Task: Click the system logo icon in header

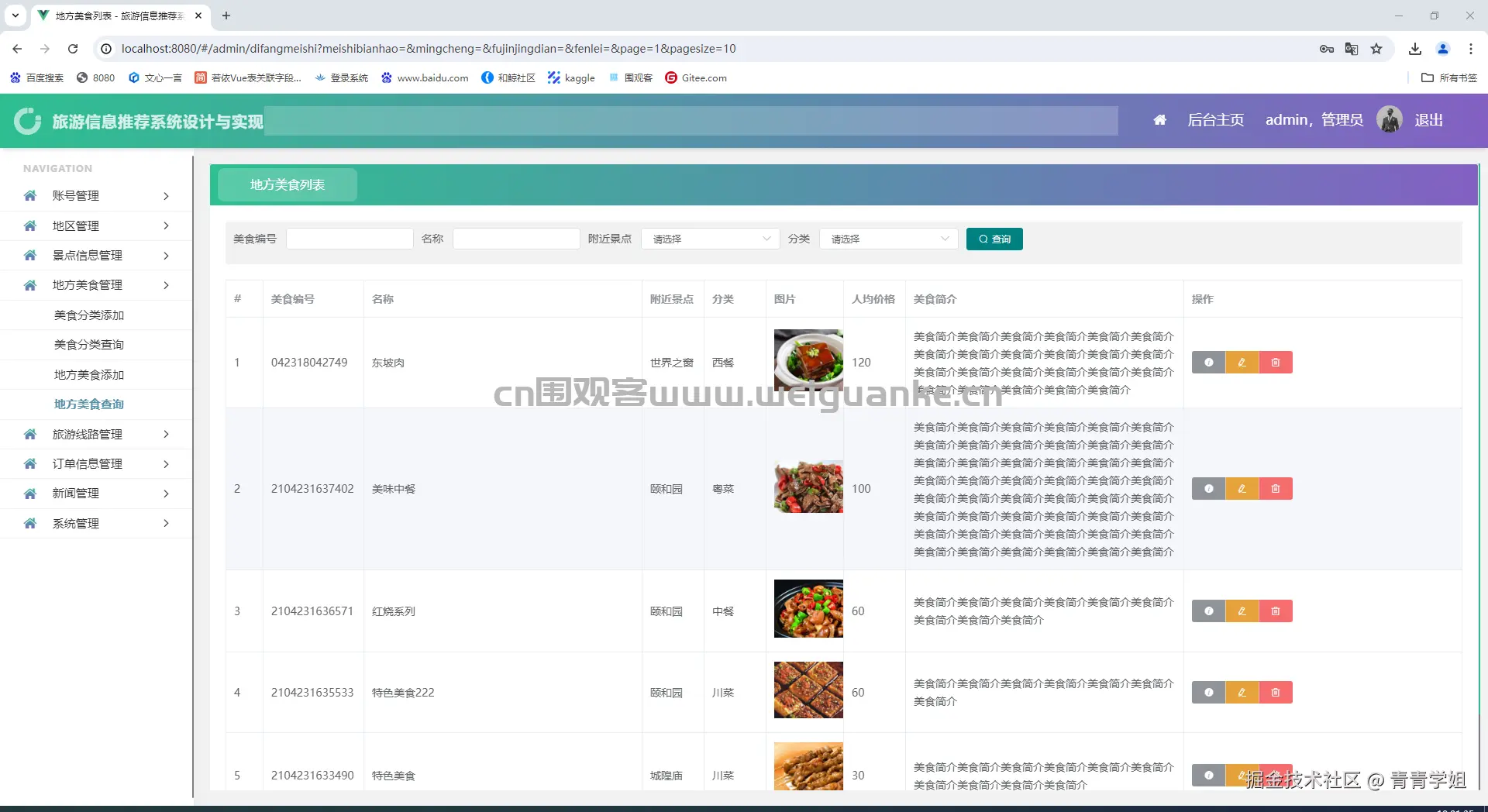Action: coord(28,121)
